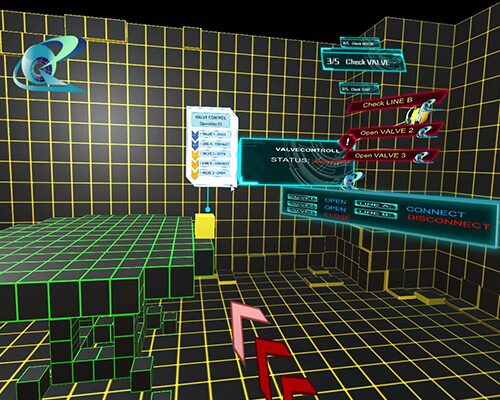Click the swirl icon beside Open VALVE 2

(424, 132)
